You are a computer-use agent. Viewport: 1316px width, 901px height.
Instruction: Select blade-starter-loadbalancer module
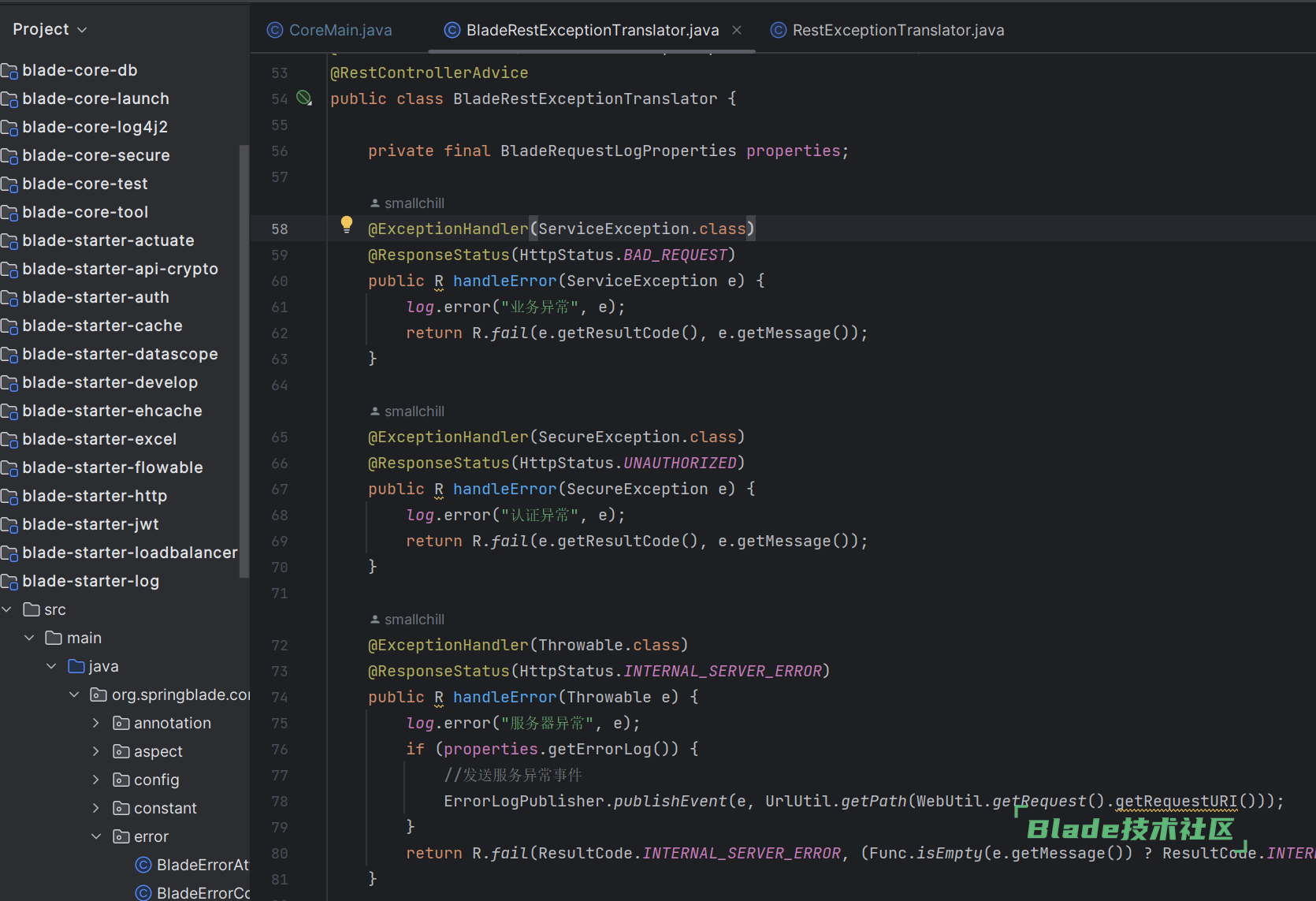pyautogui.click(x=130, y=553)
